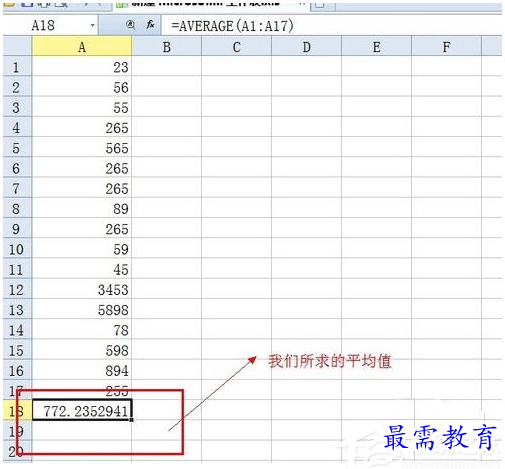The height and width of the screenshot is (469, 505).
Task: Select row 1 header
Action: 17,66
